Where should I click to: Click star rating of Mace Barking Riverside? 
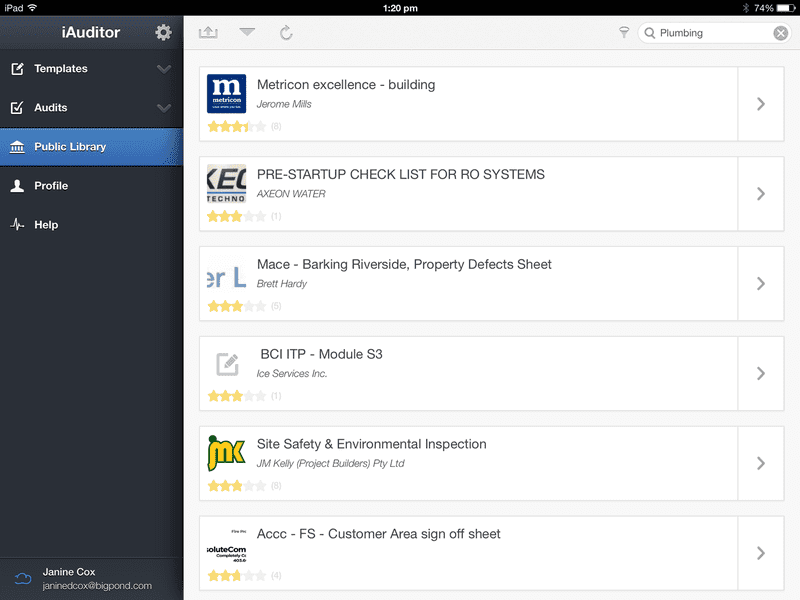pos(237,306)
